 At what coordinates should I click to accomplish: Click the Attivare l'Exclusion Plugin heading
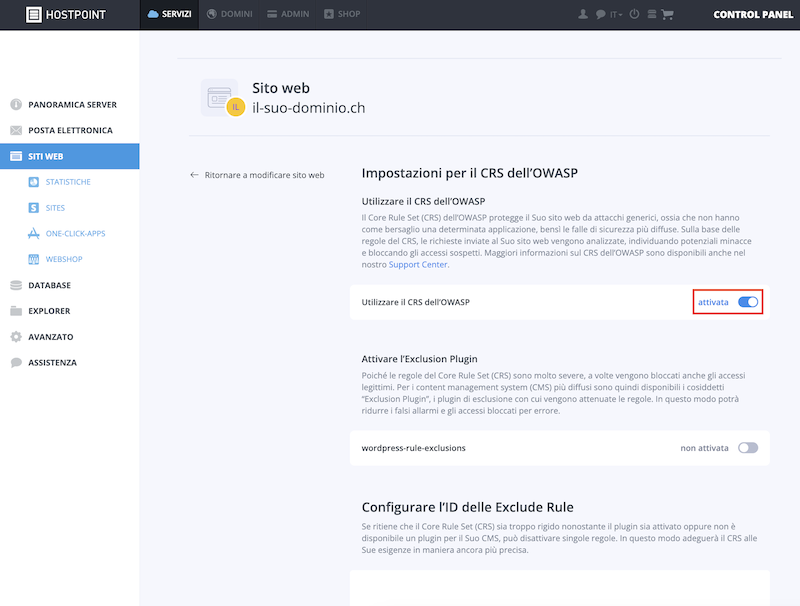419,359
